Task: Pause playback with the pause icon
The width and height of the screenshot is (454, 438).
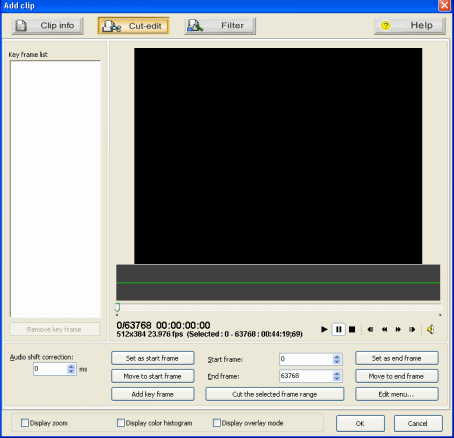Action: tap(338, 329)
